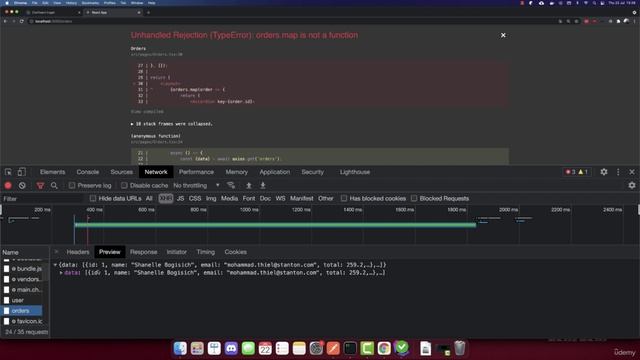
Task: Open Notes from the dock
Action: click(x=299, y=348)
